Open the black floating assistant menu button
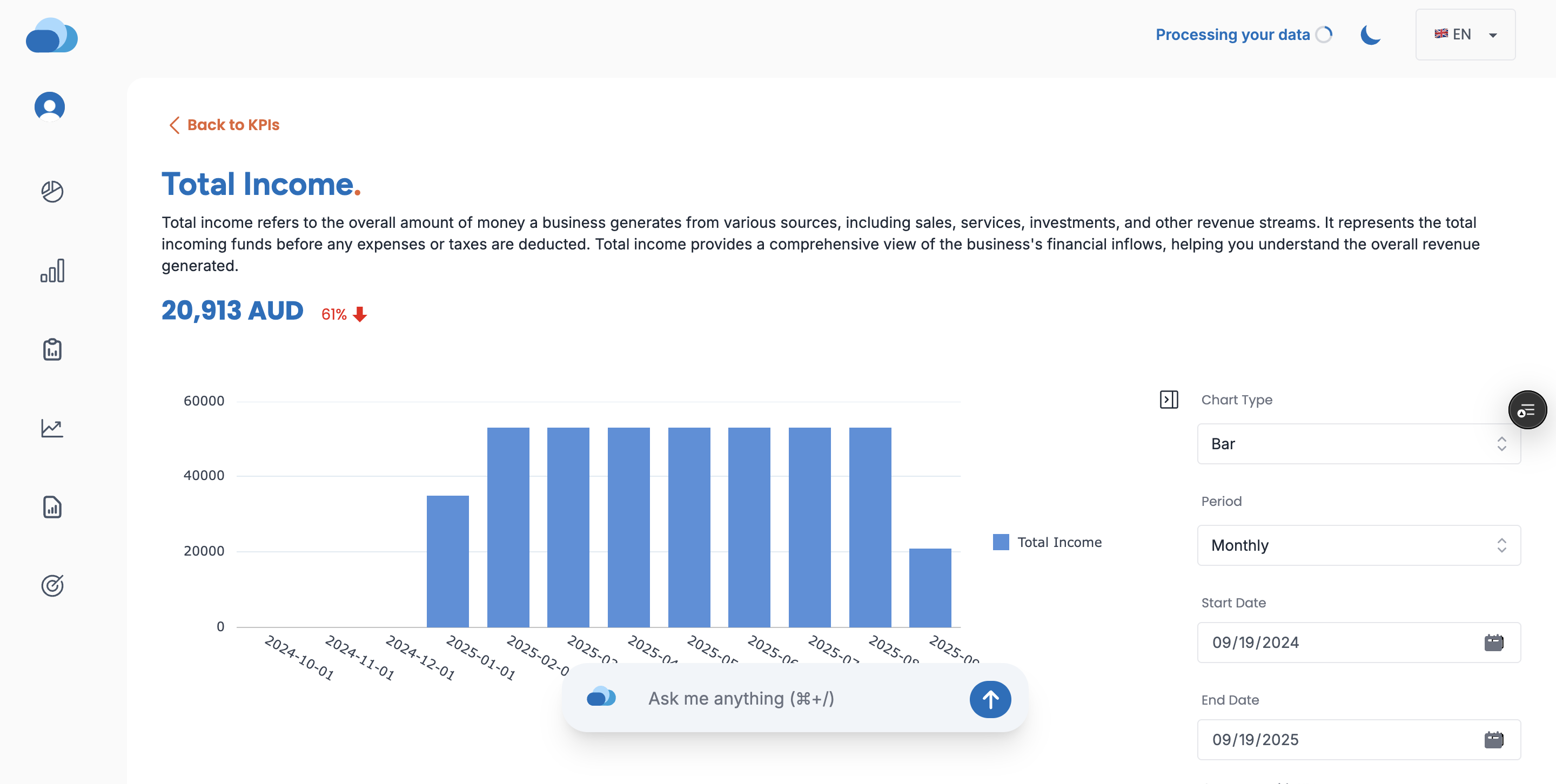The image size is (1556, 784). pos(1527,410)
